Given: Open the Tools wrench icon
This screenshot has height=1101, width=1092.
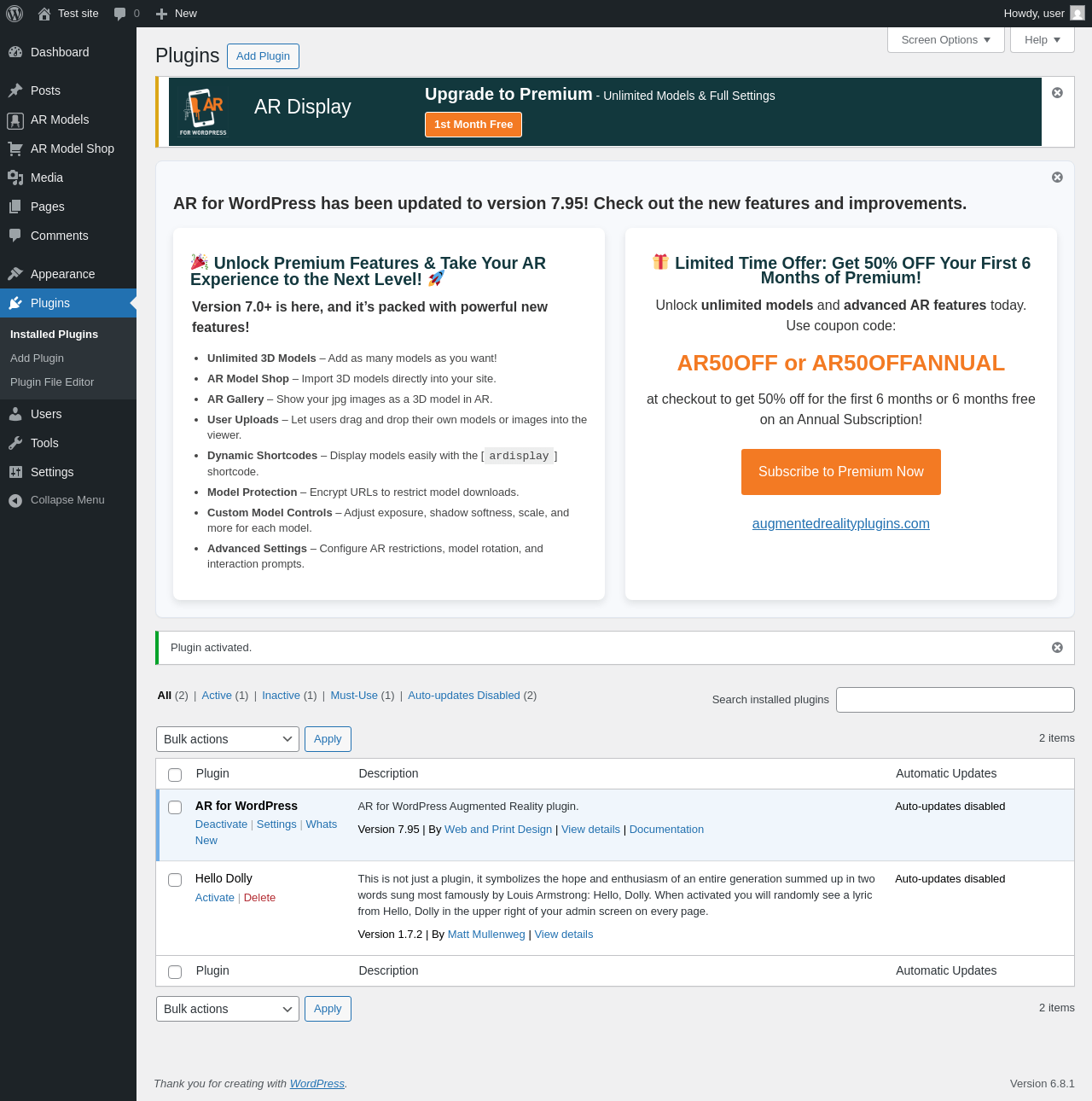Looking at the screenshot, I should 15,443.
